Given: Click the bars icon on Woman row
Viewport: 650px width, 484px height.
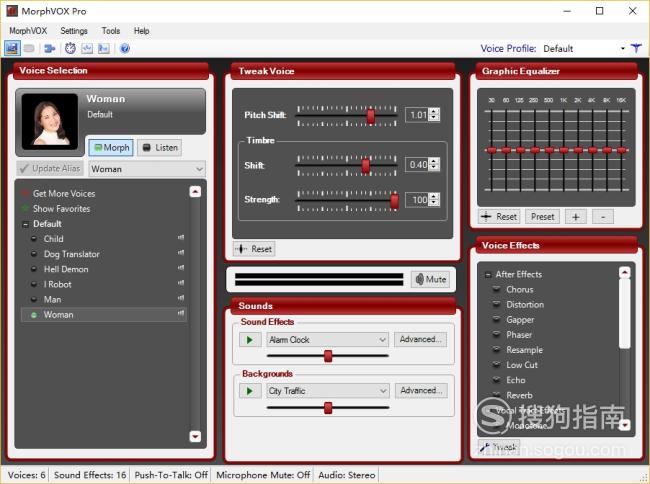Looking at the screenshot, I should 181,313.
